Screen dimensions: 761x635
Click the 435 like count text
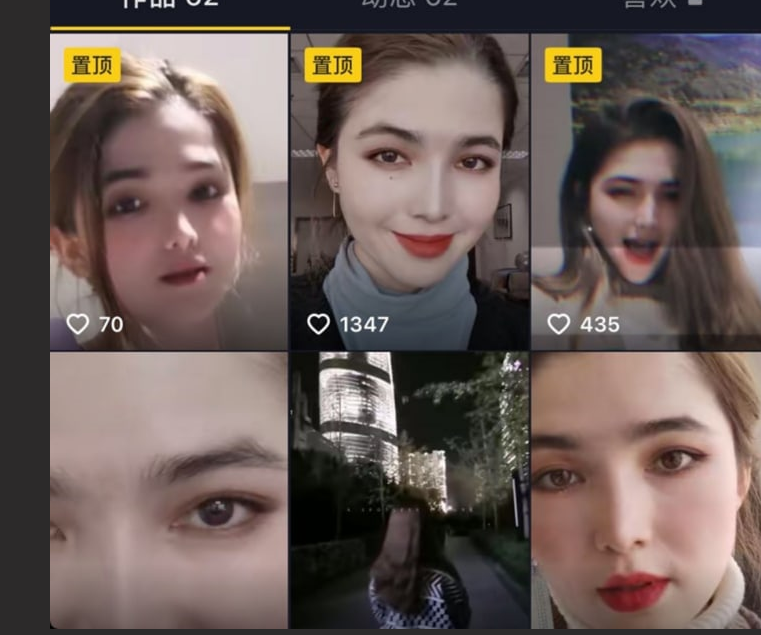(599, 324)
